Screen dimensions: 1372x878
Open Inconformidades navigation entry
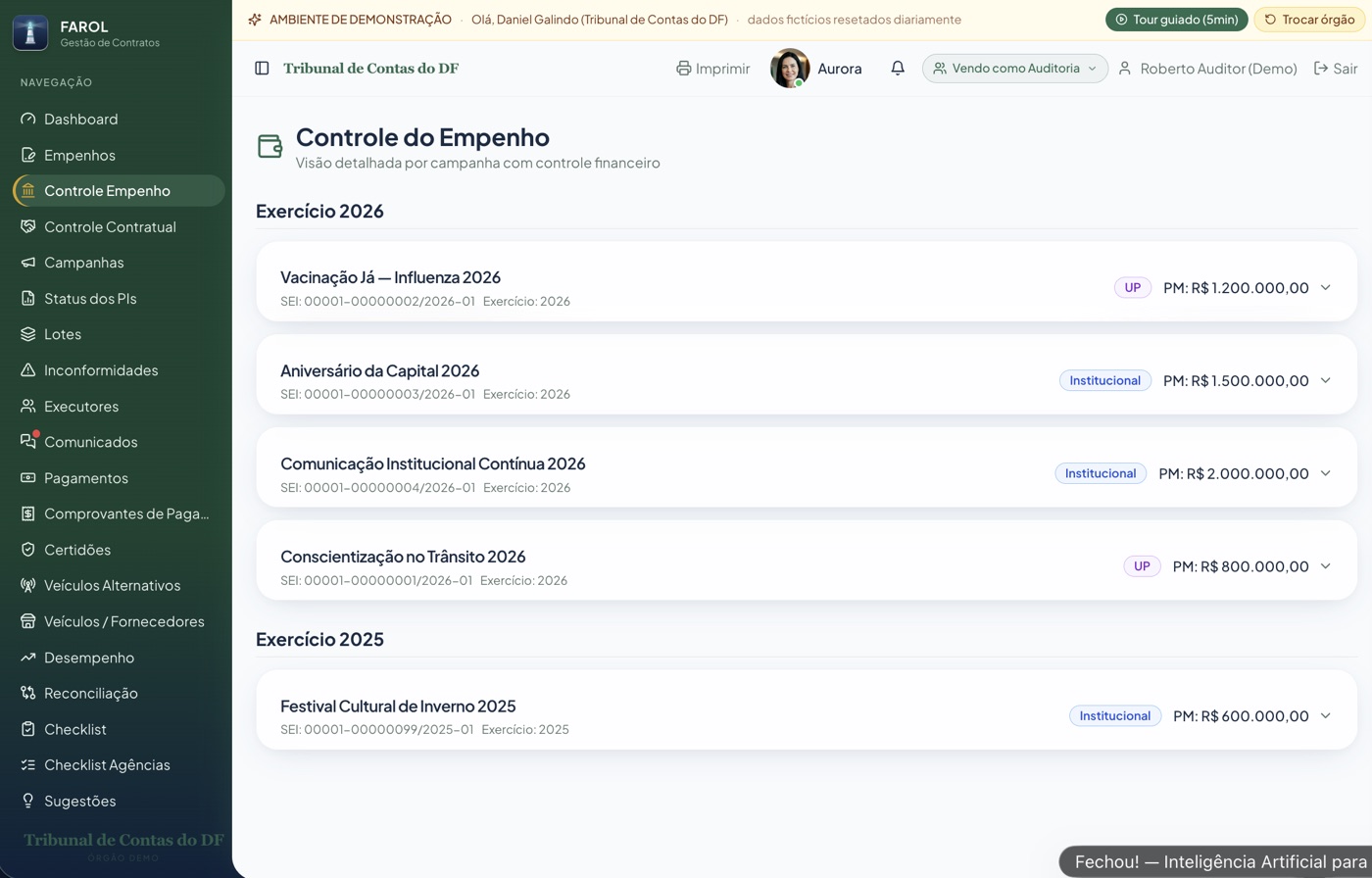click(x=119, y=370)
